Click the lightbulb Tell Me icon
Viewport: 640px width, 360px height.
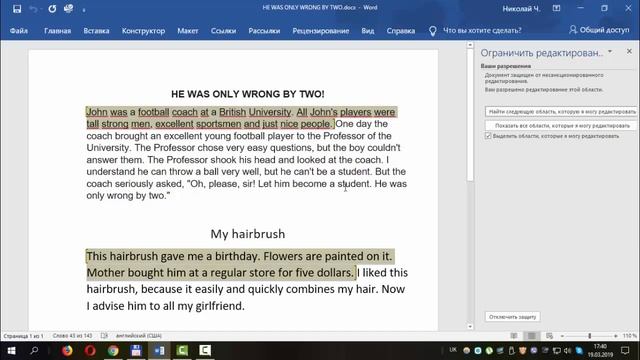pyautogui.click(x=433, y=31)
